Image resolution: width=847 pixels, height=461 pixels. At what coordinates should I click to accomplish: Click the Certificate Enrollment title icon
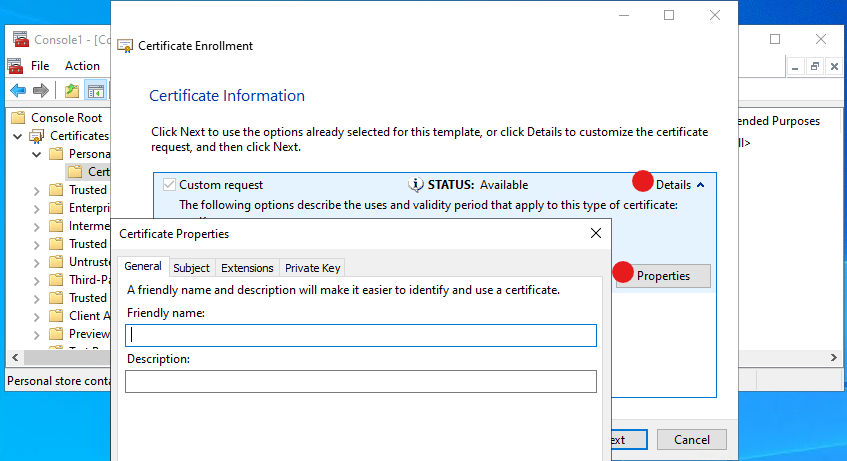(125, 46)
